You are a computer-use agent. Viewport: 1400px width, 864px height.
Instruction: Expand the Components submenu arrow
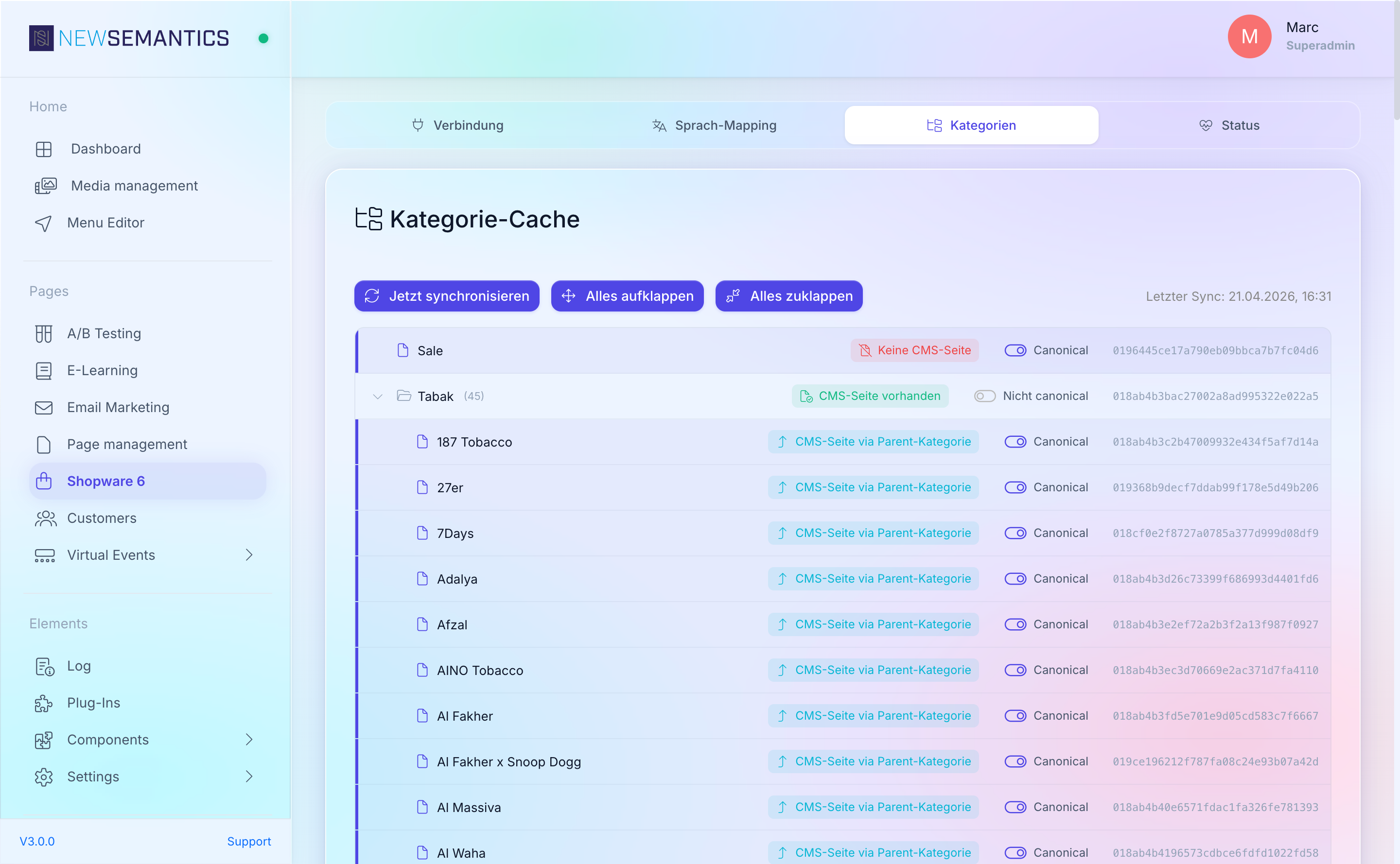point(249,740)
